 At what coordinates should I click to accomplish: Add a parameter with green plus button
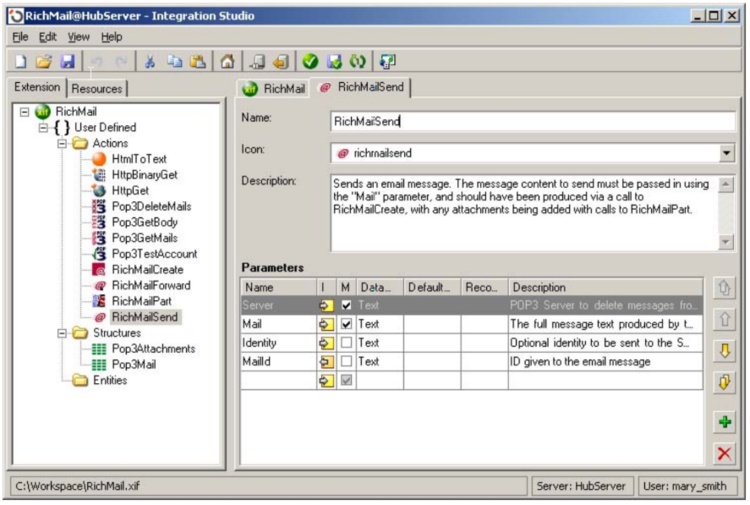click(724, 424)
